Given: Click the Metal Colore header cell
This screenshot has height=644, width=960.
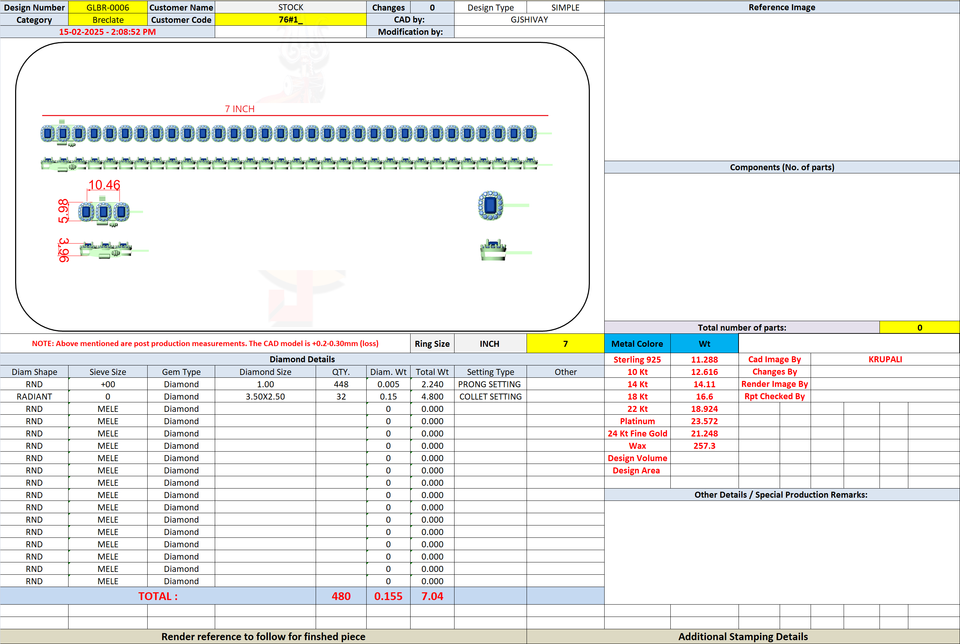Looking at the screenshot, I should pyautogui.click(x=637, y=344).
